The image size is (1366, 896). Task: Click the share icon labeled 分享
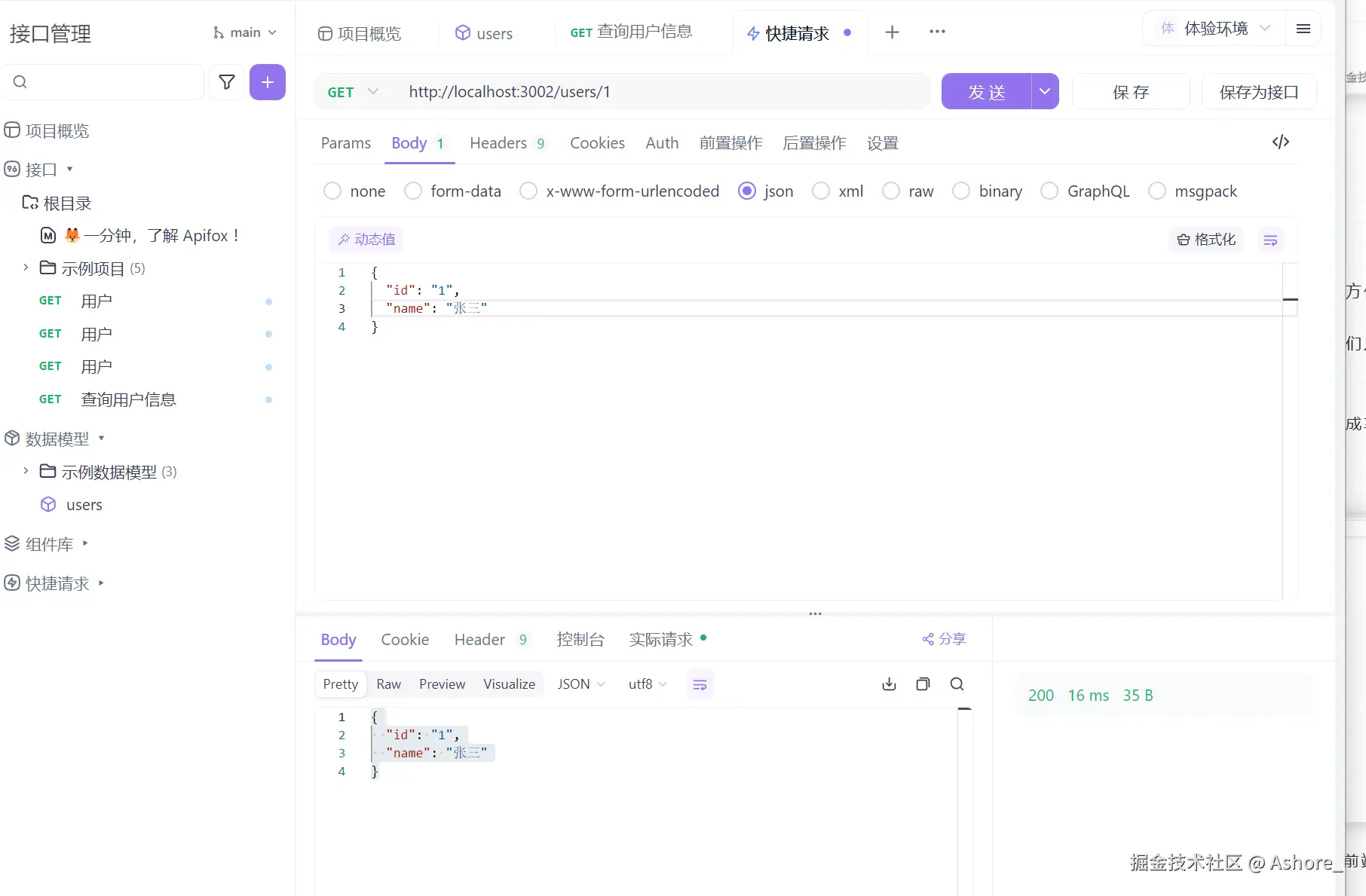tap(928, 639)
